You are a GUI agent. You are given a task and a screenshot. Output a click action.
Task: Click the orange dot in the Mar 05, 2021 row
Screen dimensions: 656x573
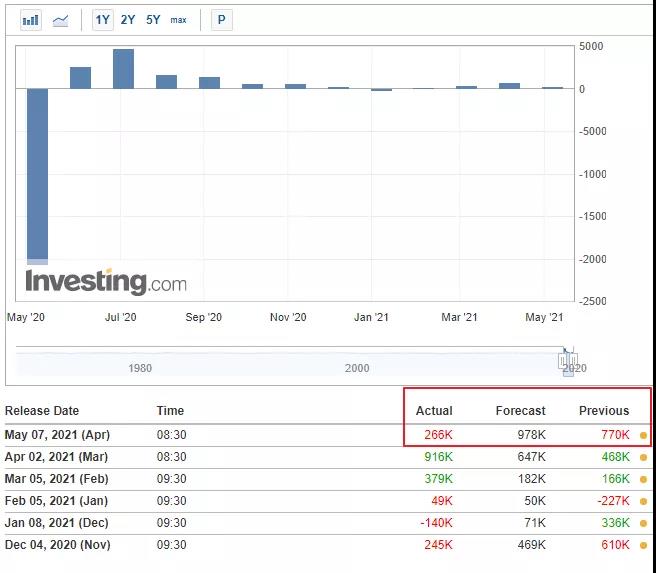(x=643, y=479)
